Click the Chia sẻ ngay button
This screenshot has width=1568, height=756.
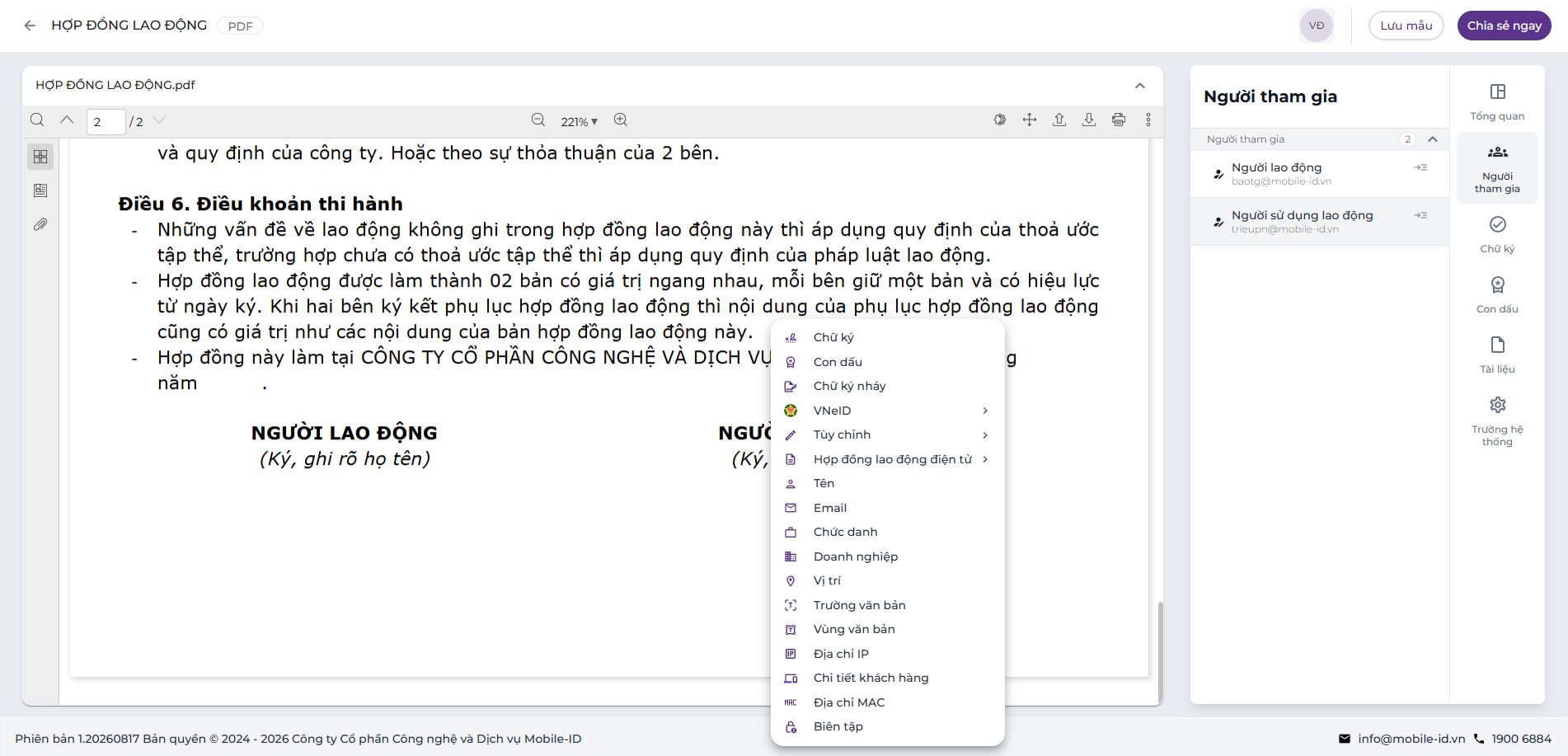coord(1504,26)
